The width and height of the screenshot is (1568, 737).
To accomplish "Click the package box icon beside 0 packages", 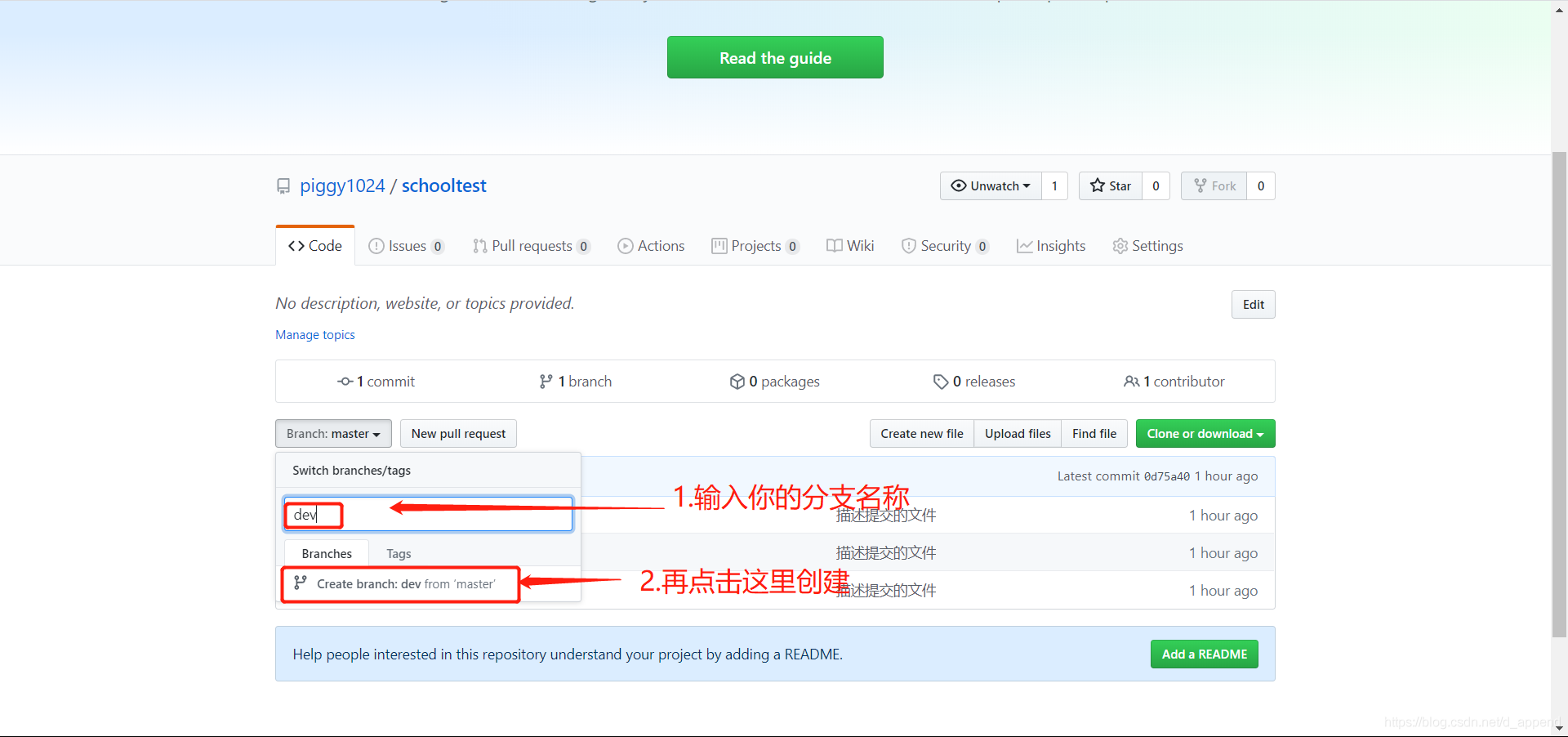I will pos(737,382).
